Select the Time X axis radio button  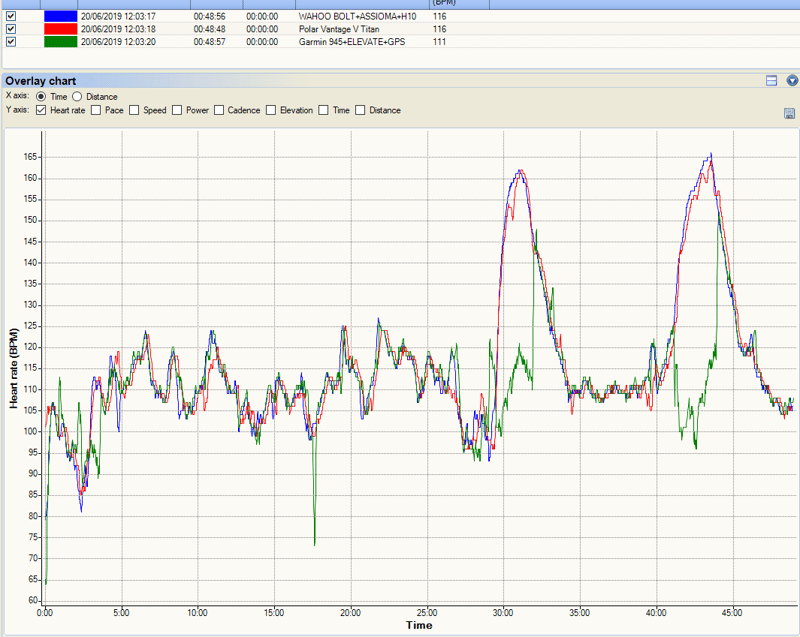(40, 97)
